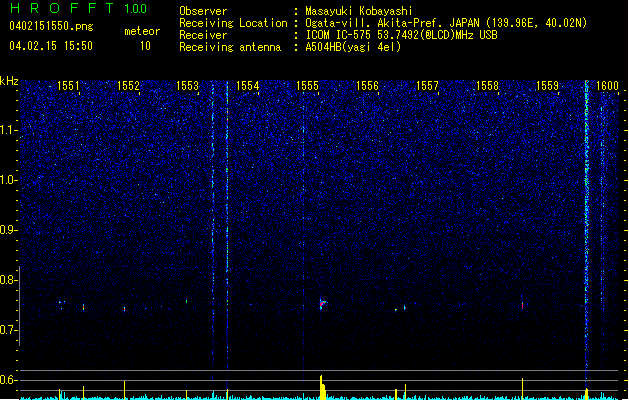Click the 1.0 kHz axis label

click(9, 180)
